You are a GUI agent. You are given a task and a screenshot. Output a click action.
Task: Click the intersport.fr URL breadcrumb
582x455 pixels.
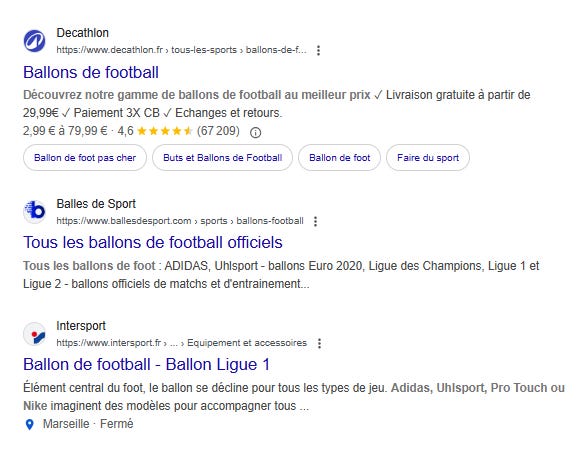point(182,343)
